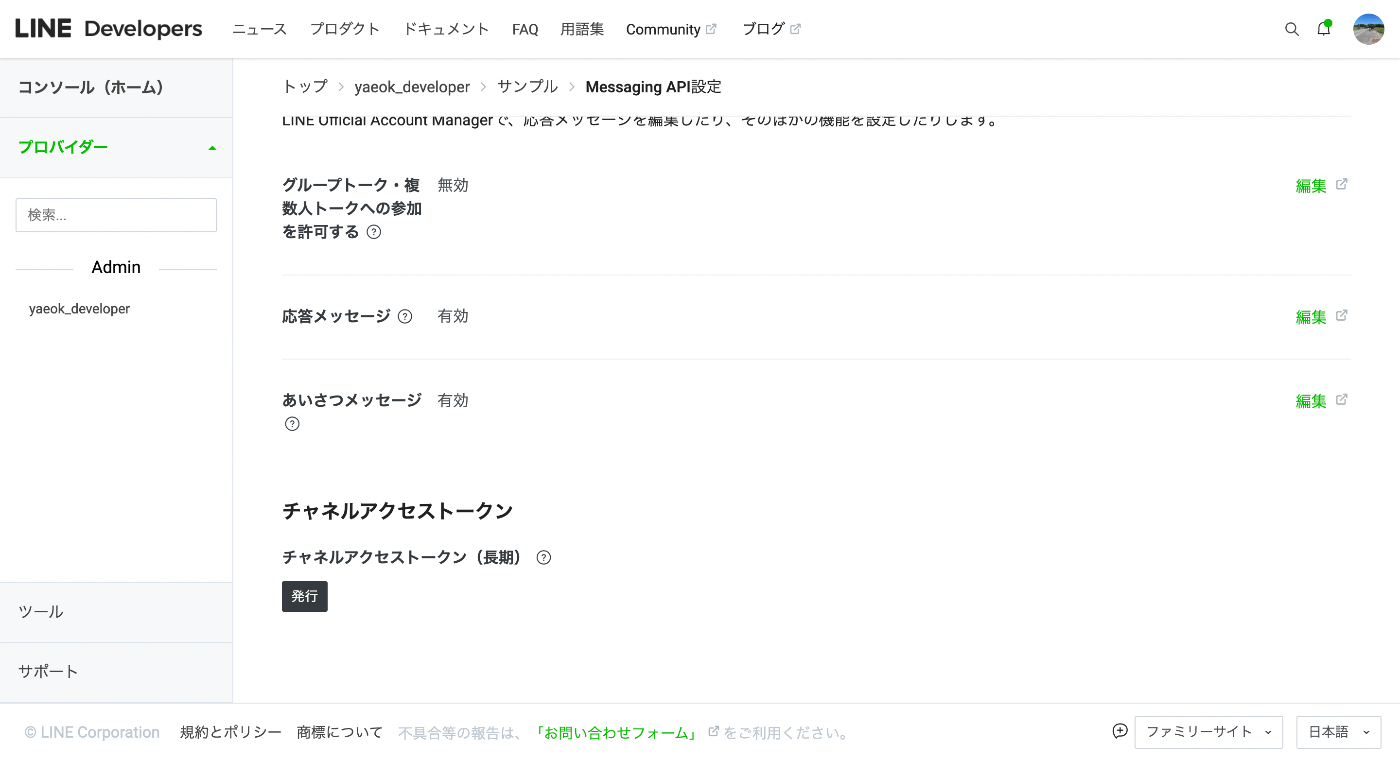Click the feedback chat bubble icon in footer
The width and height of the screenshot is (1400, 761).
point(1120,731)
